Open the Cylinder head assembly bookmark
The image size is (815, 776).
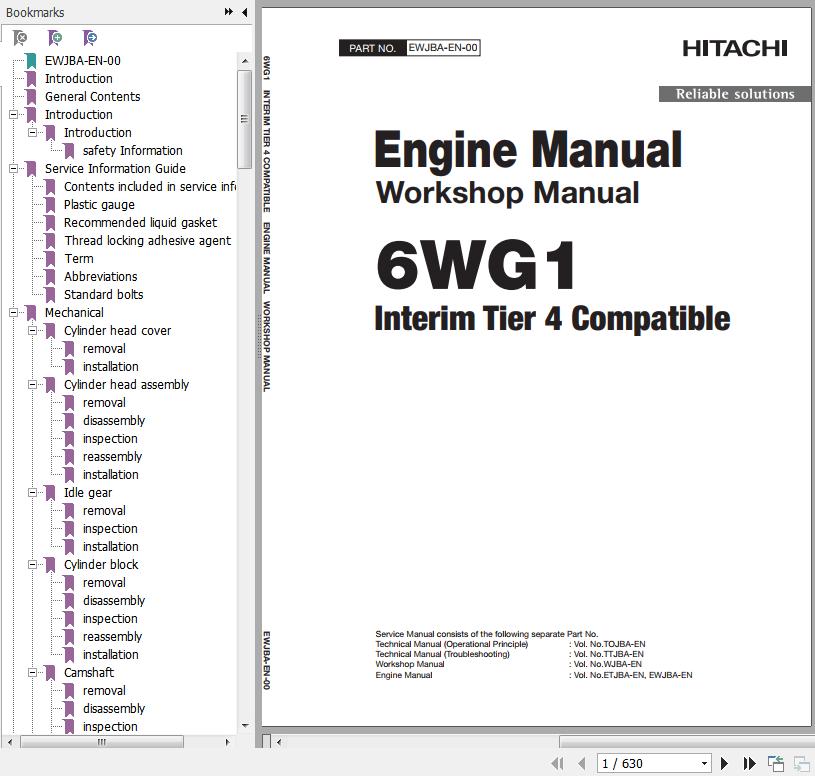pyautogui.click(x=126, y=385)
